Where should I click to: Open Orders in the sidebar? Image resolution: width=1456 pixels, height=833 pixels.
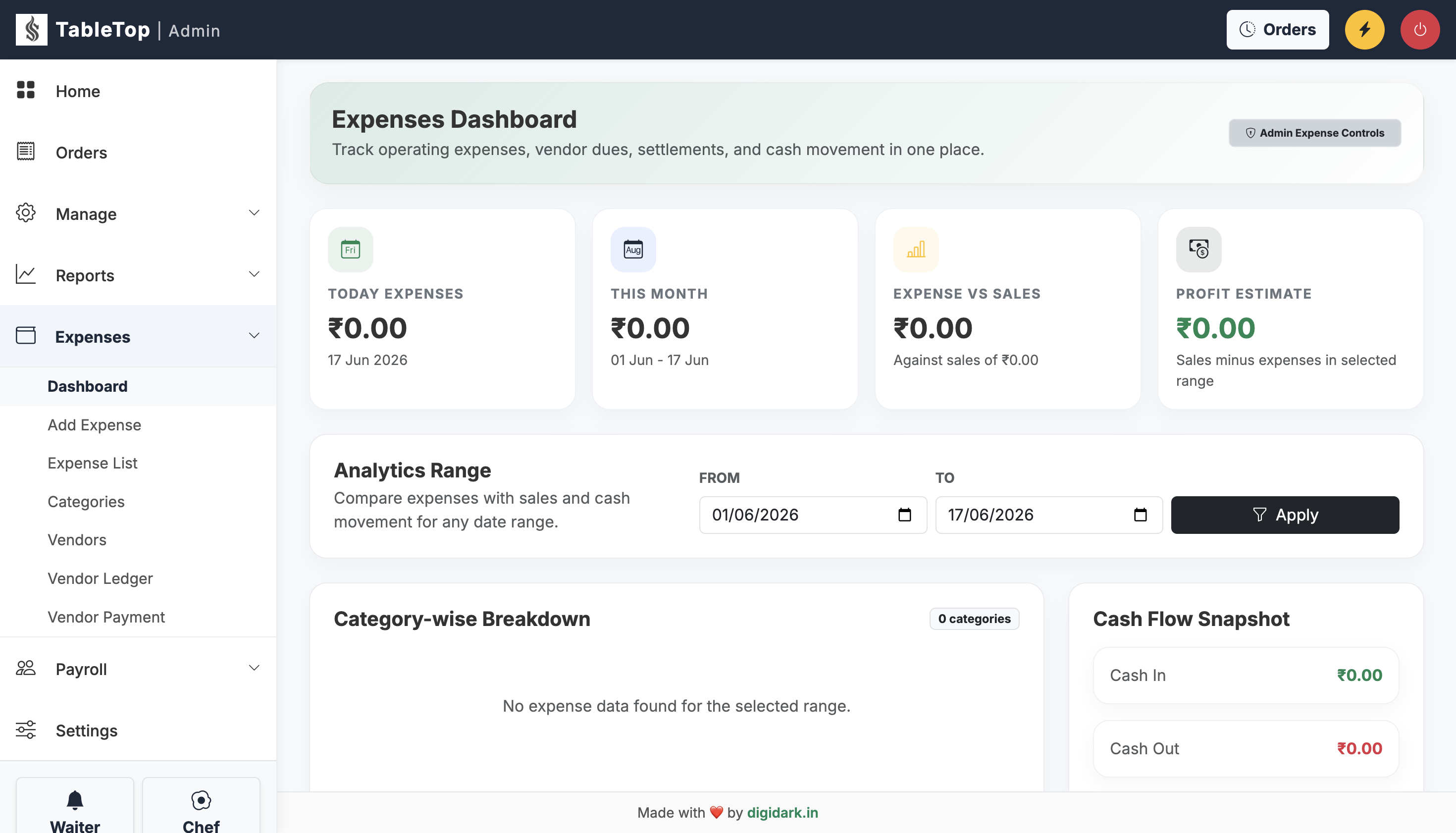tap(138, 152)
